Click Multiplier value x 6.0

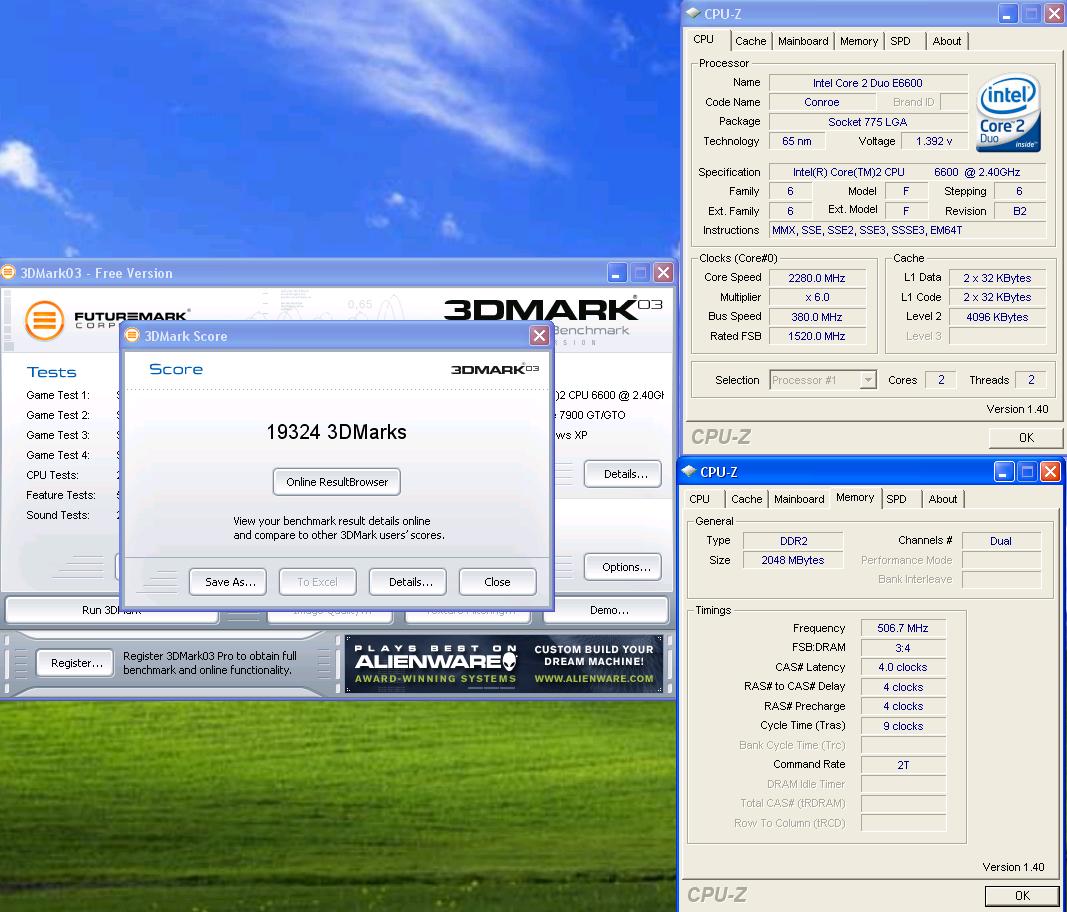coord(817,297)
